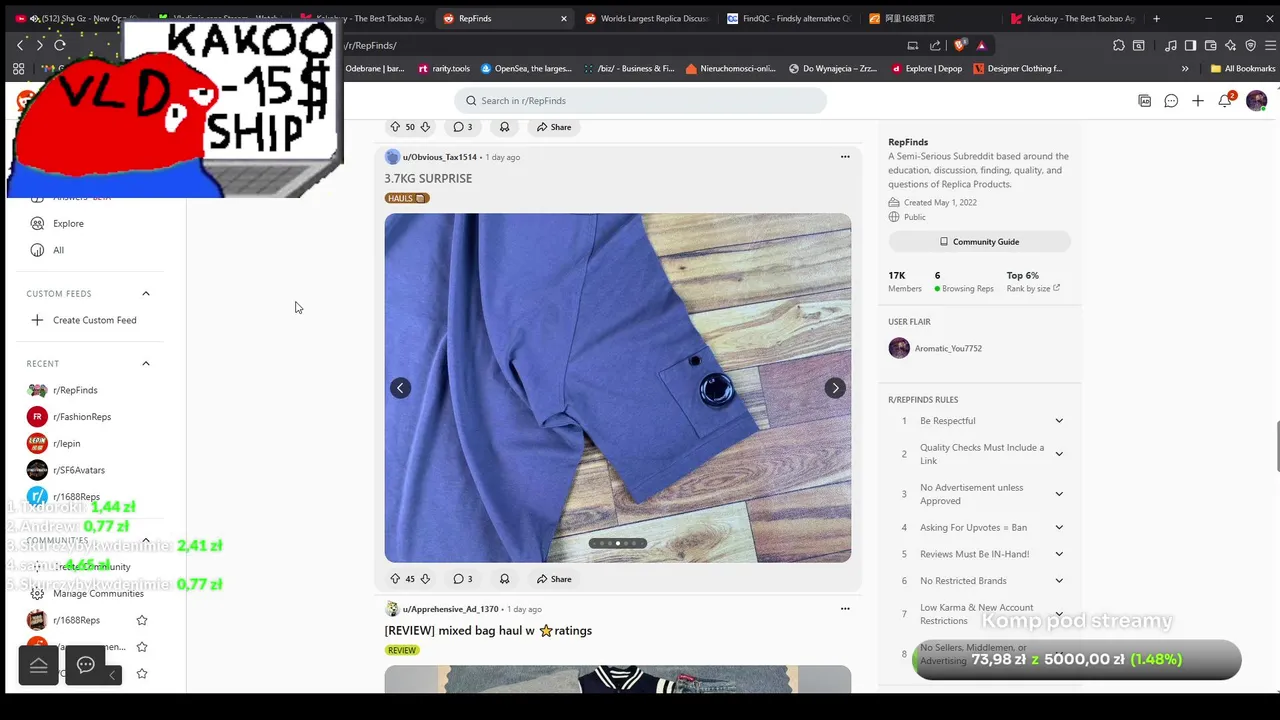Open the Reddit chat bubble icon
This screenshot has width=1280, height=720.
coord(1171,101)
